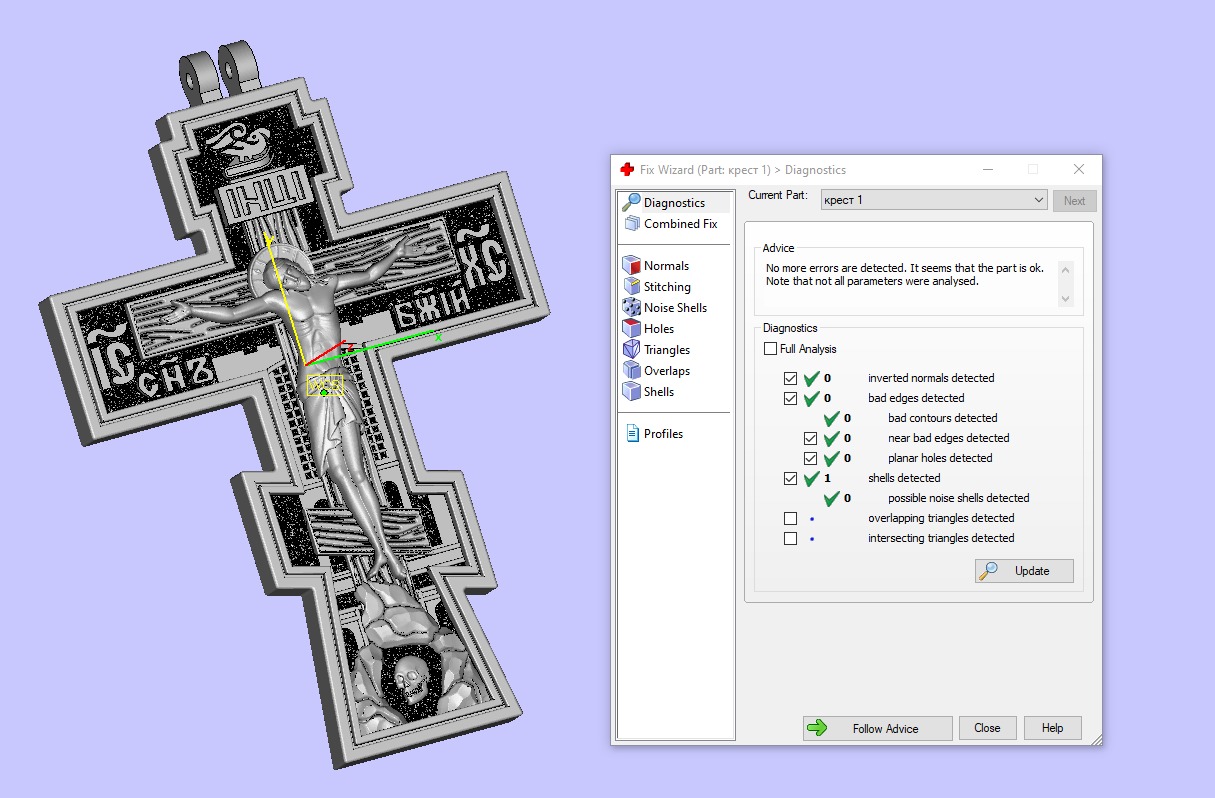Image resolution: width=1215 pixels, height=798 pixels.
Task: Open the Profiles page label
Action: 663,434
